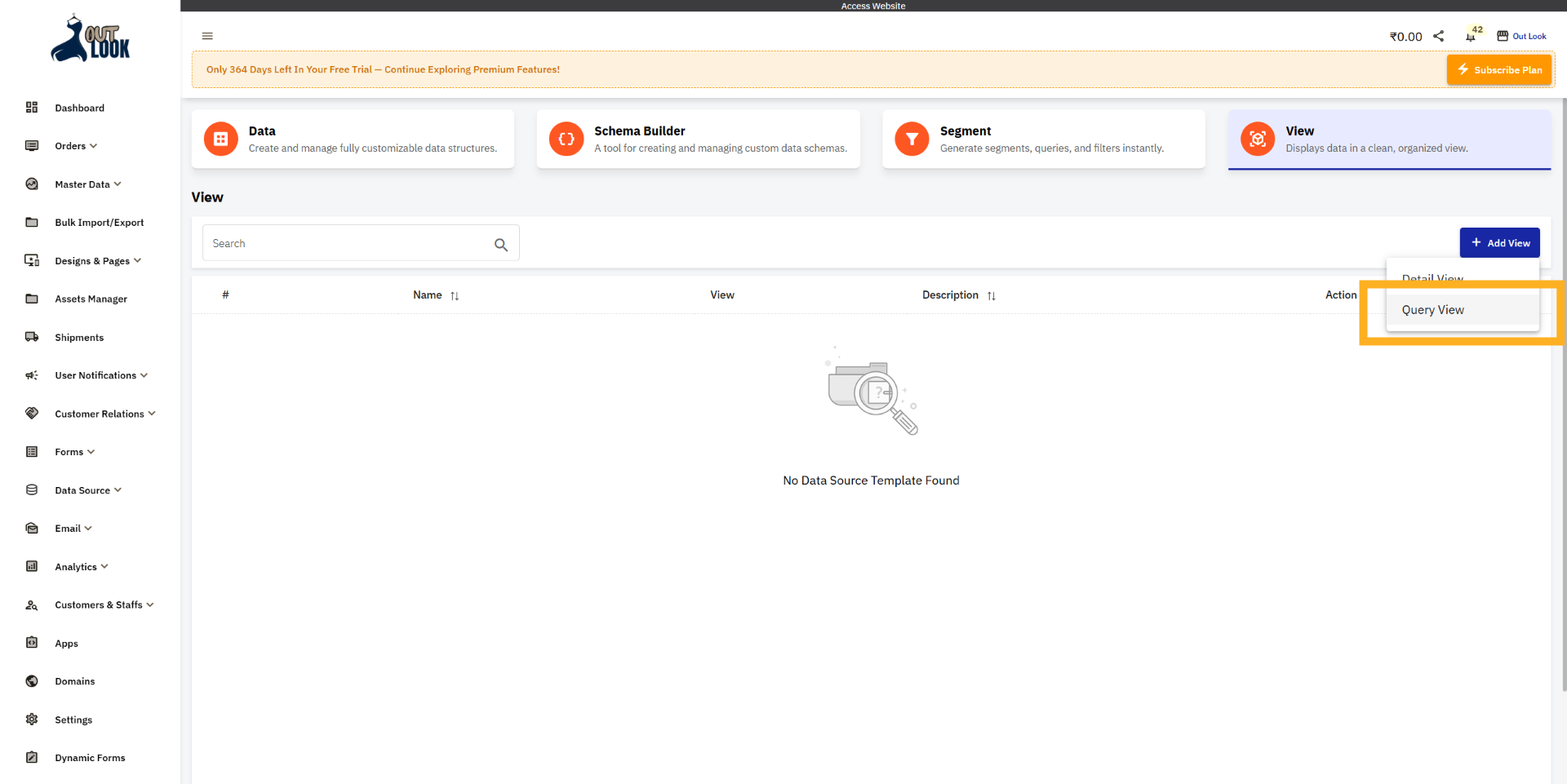Open notifications bell showing 42 alerts
The width and height of the screenshot is (1567, 784).
point(1472,36)
